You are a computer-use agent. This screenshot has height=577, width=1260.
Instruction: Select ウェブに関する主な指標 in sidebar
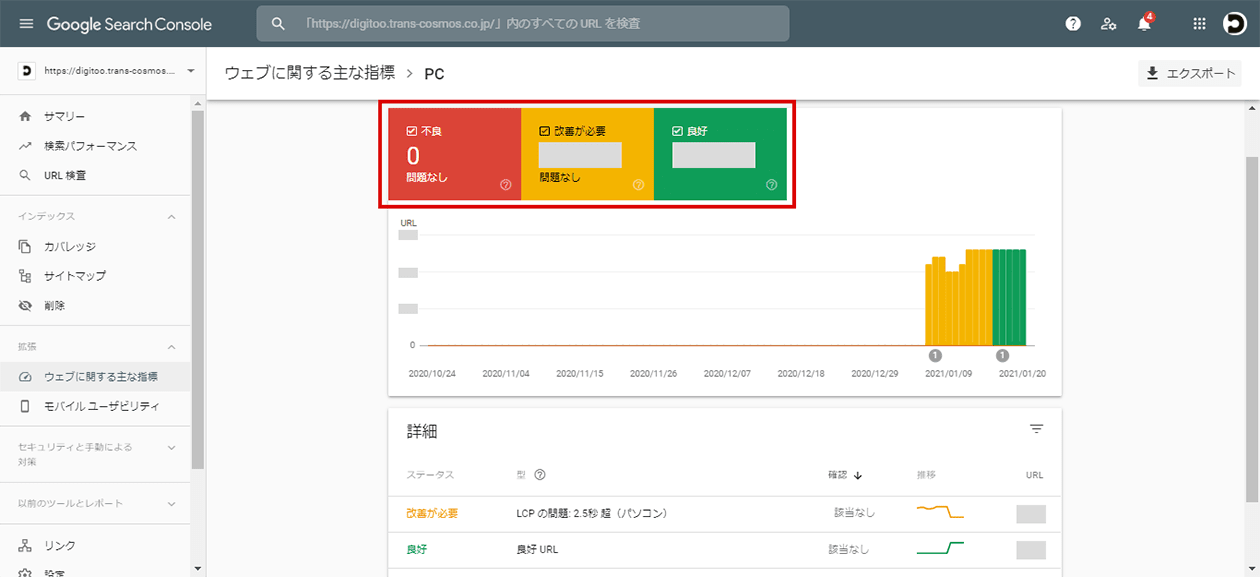coord(95,377)
